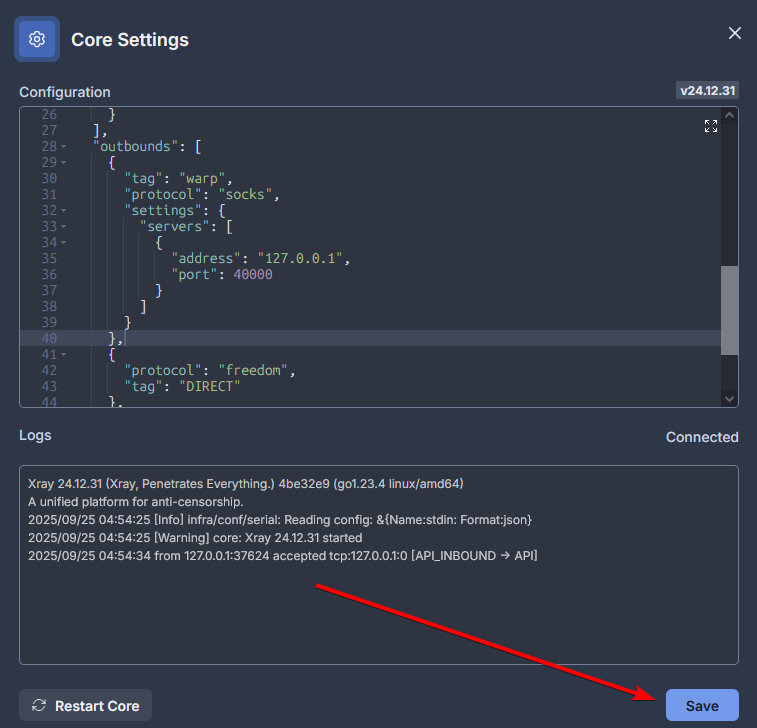Collapse the "settings" block at line 32
Image resolution: width=757 pixels, height=728 pixels.
coord(63,211)
